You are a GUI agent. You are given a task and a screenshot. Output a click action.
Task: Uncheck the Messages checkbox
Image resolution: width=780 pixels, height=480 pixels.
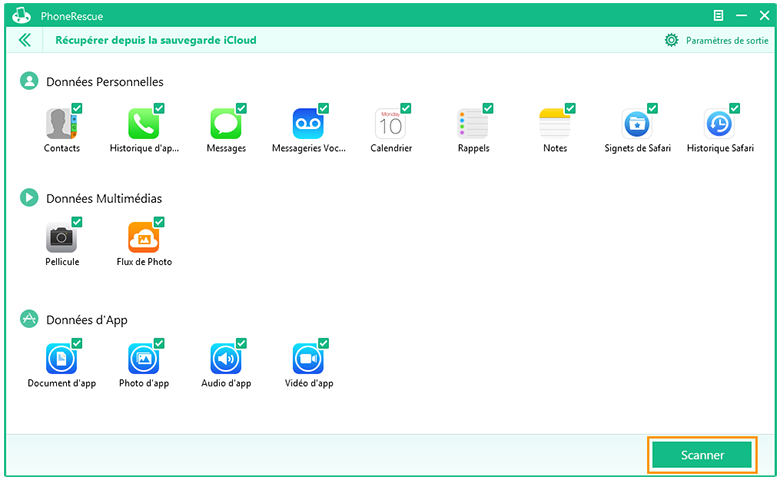241,108
